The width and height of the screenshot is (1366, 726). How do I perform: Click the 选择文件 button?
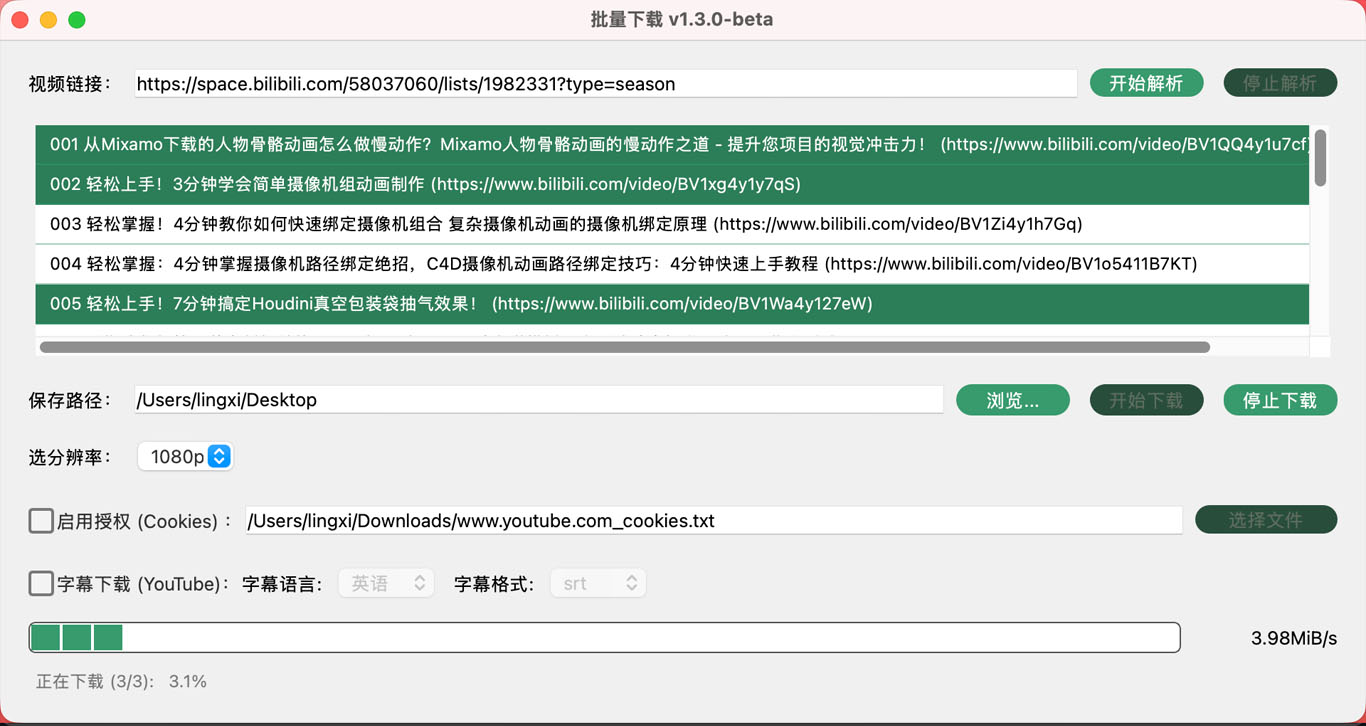[1266, 520]
